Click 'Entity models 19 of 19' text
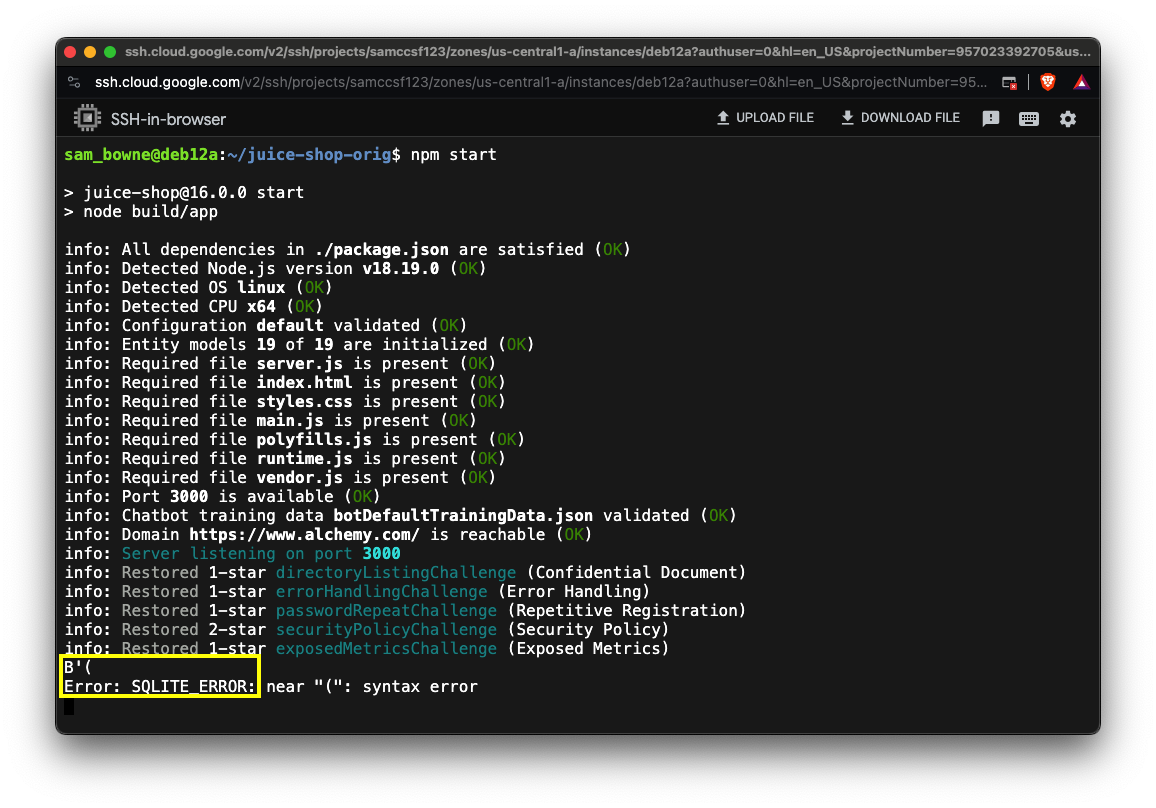1156x808 pixels. [227, 344]
